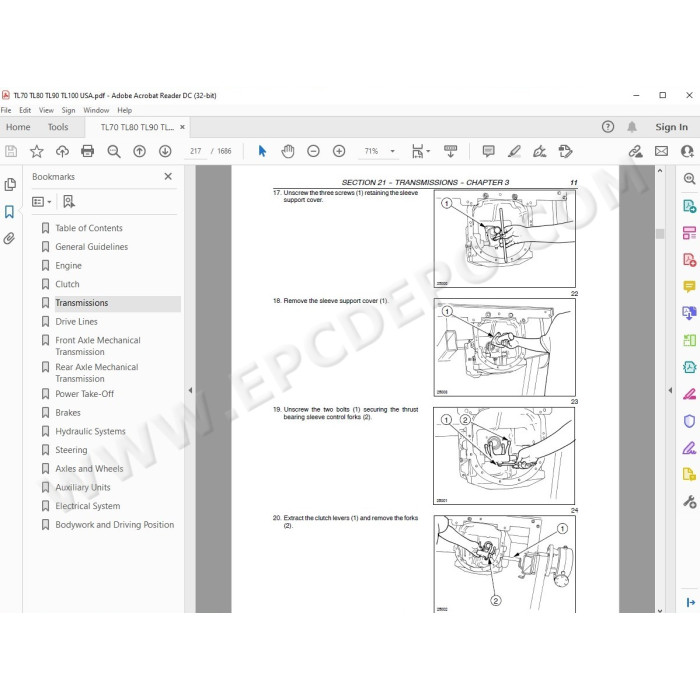Open the Hydraulic Systems bookmark
Image resolution: width=700 pixels, height=700 pixels.
[x=90, y=432]
